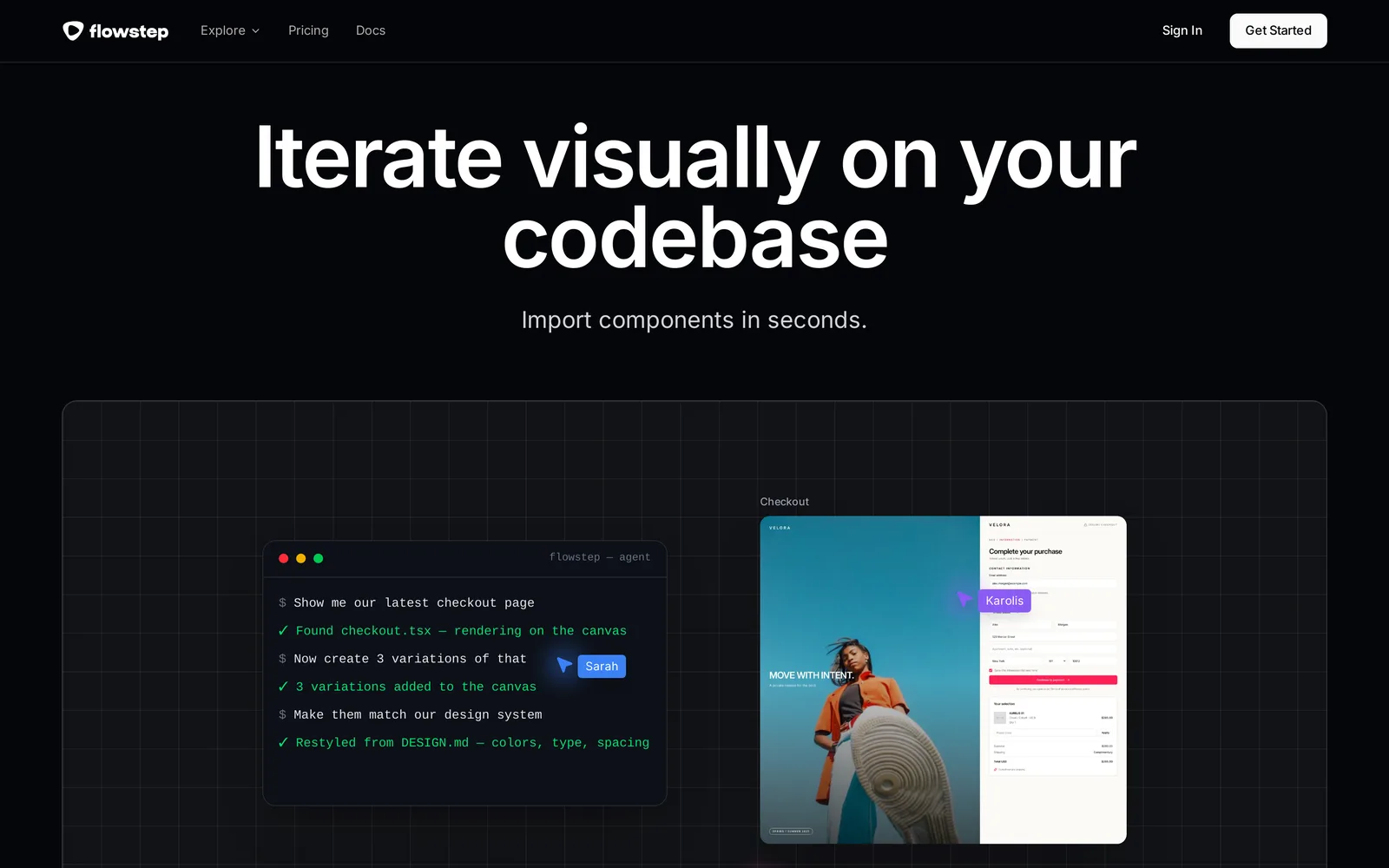
Task: Select the "Sarah" cursor name tag
Action: click(602, 666)
